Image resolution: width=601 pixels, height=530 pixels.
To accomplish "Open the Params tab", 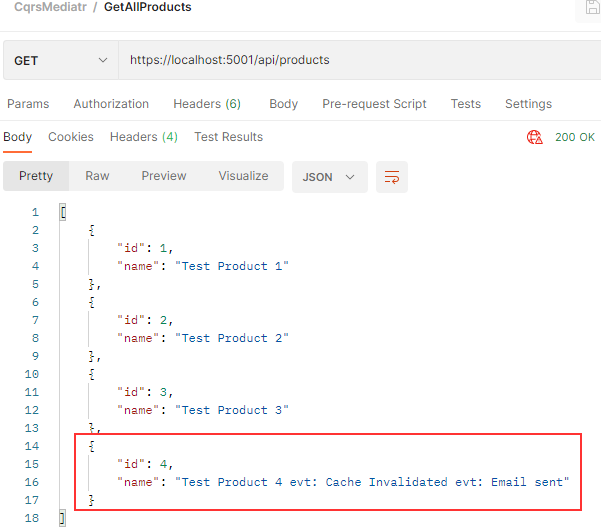I will pyautogui.click(x=28, y=104).
